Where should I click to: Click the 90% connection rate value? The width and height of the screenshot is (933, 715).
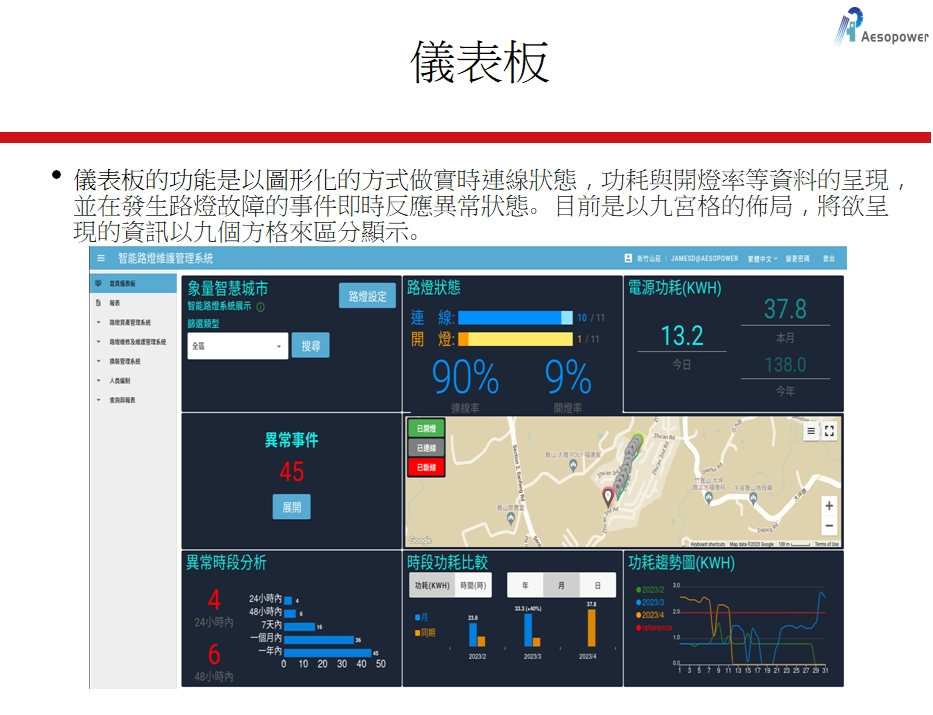point(465,377)
